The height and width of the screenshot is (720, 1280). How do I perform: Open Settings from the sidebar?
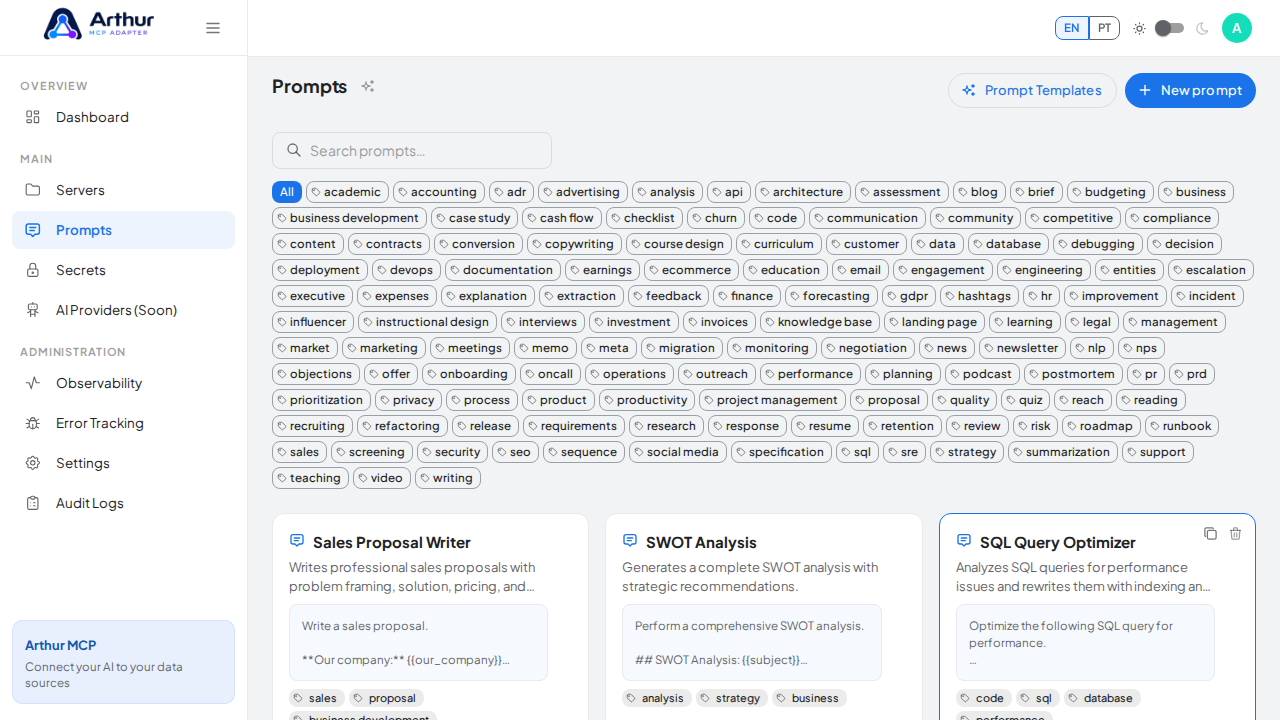coord(124,463)
